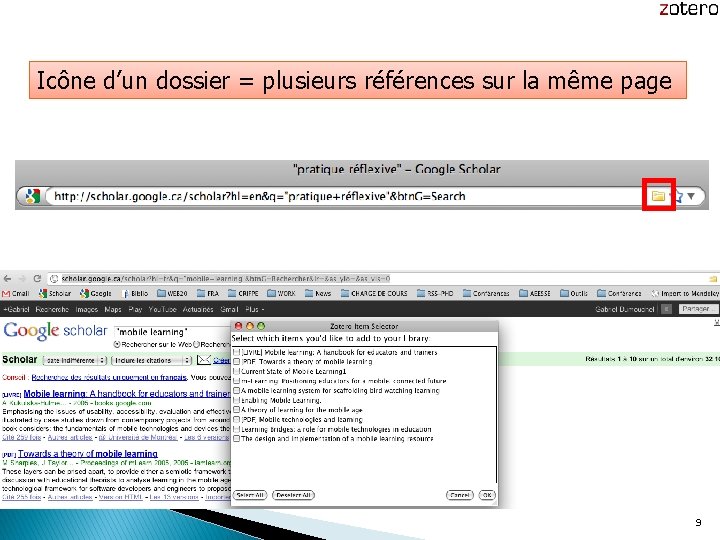Check '[LIVRE] Mobile learning: A handbook for educators'
The height and width of the screenshot is (540, 720).
pos(236,352)
